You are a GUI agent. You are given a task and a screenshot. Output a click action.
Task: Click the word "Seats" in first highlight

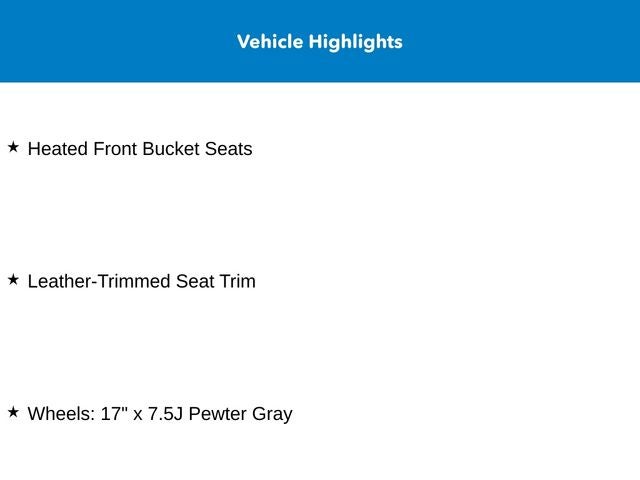point(228,149)
